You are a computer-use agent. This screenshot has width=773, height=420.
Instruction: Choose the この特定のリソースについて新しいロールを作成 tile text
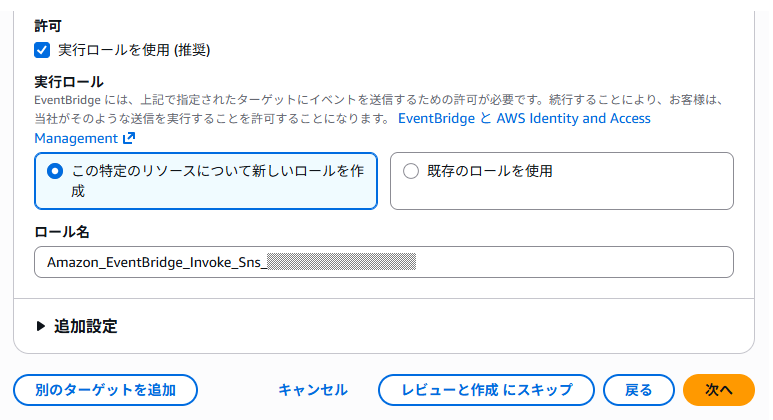click(217, 181)
